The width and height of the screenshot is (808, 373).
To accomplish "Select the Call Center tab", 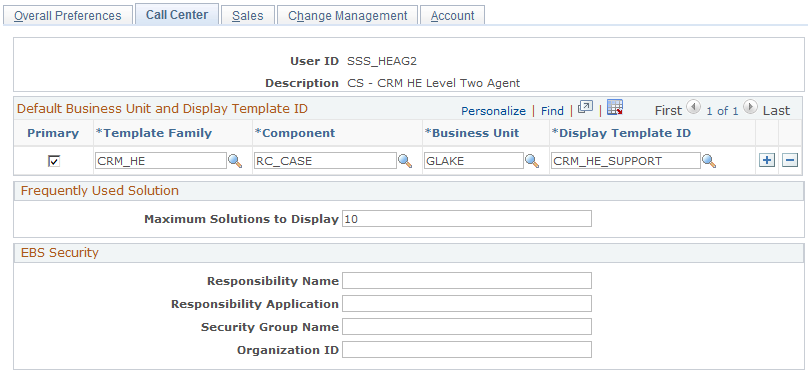I will click(x=177, y=14).
